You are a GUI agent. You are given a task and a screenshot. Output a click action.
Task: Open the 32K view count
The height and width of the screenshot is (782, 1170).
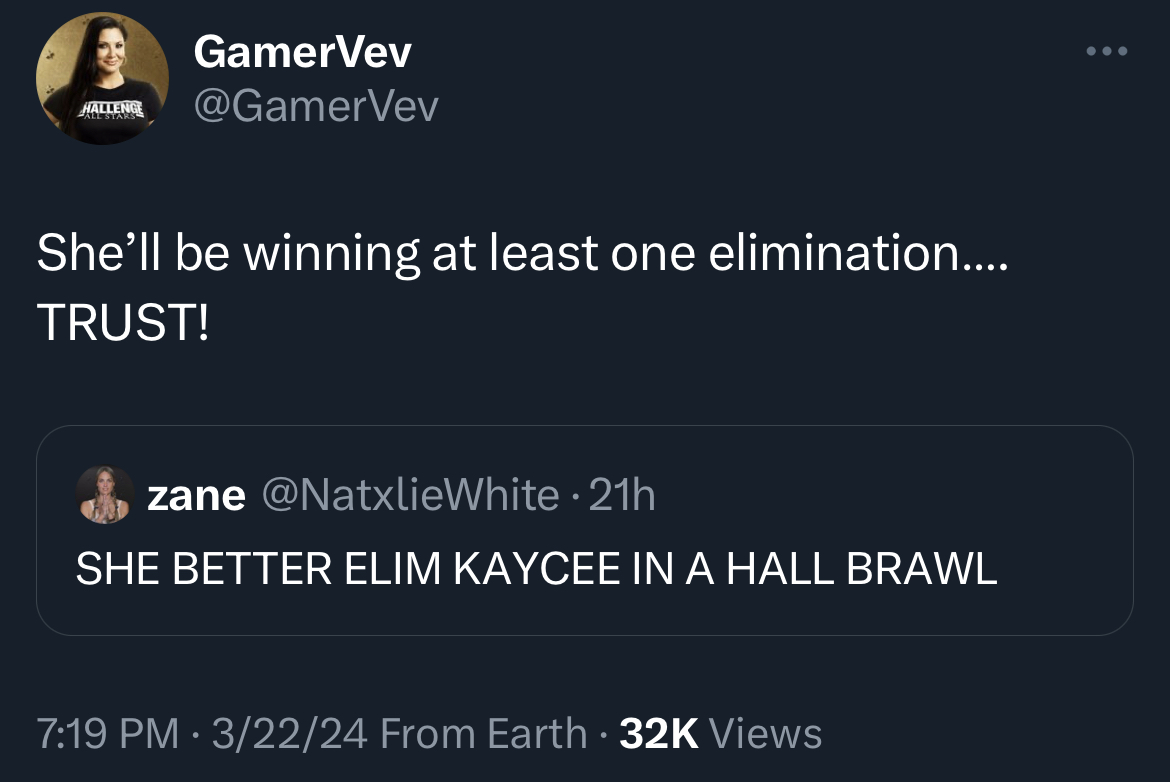658,733
